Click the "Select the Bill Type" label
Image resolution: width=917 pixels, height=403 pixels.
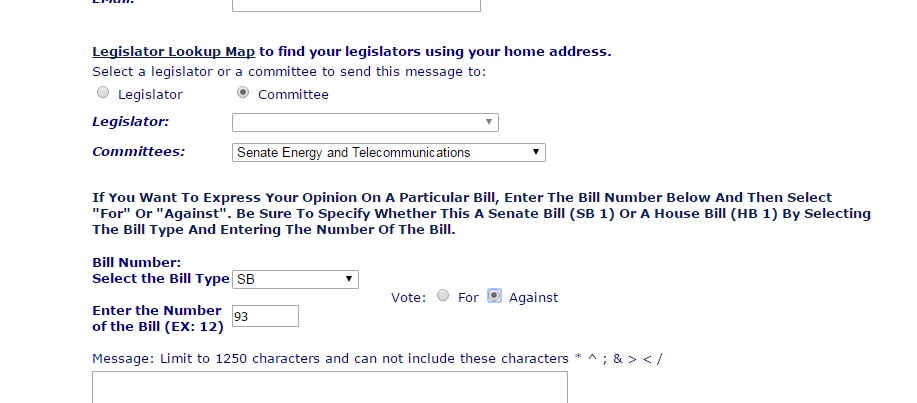coord(160,279)
